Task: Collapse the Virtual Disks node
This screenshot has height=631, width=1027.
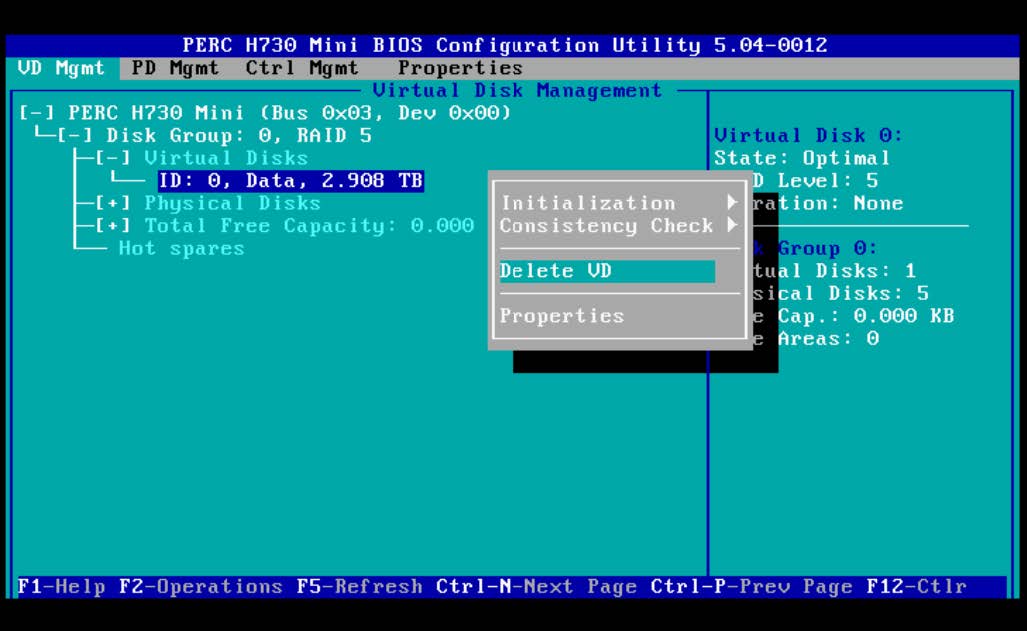Action: pos(113,158)
